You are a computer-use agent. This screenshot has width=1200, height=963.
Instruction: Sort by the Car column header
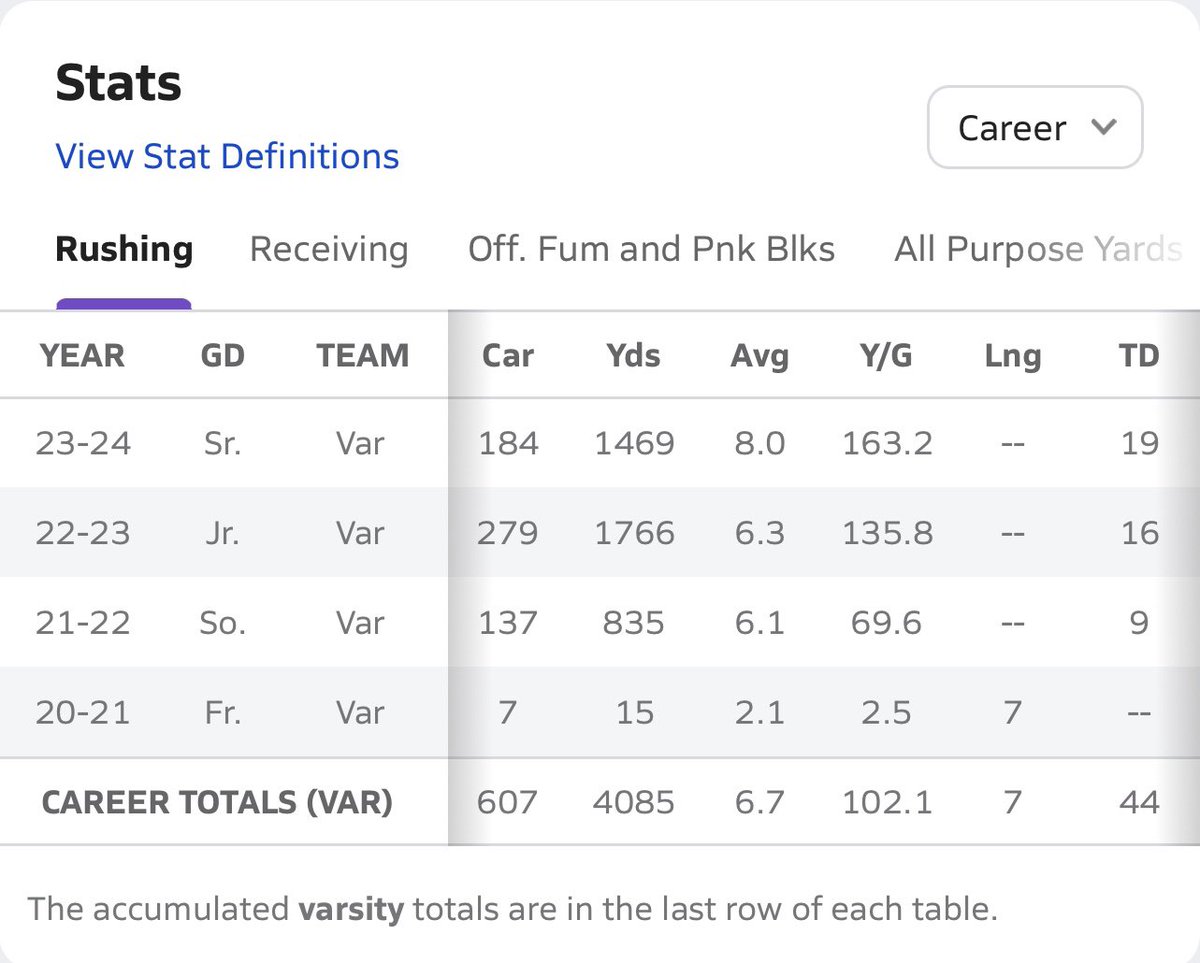coord(508,355)
